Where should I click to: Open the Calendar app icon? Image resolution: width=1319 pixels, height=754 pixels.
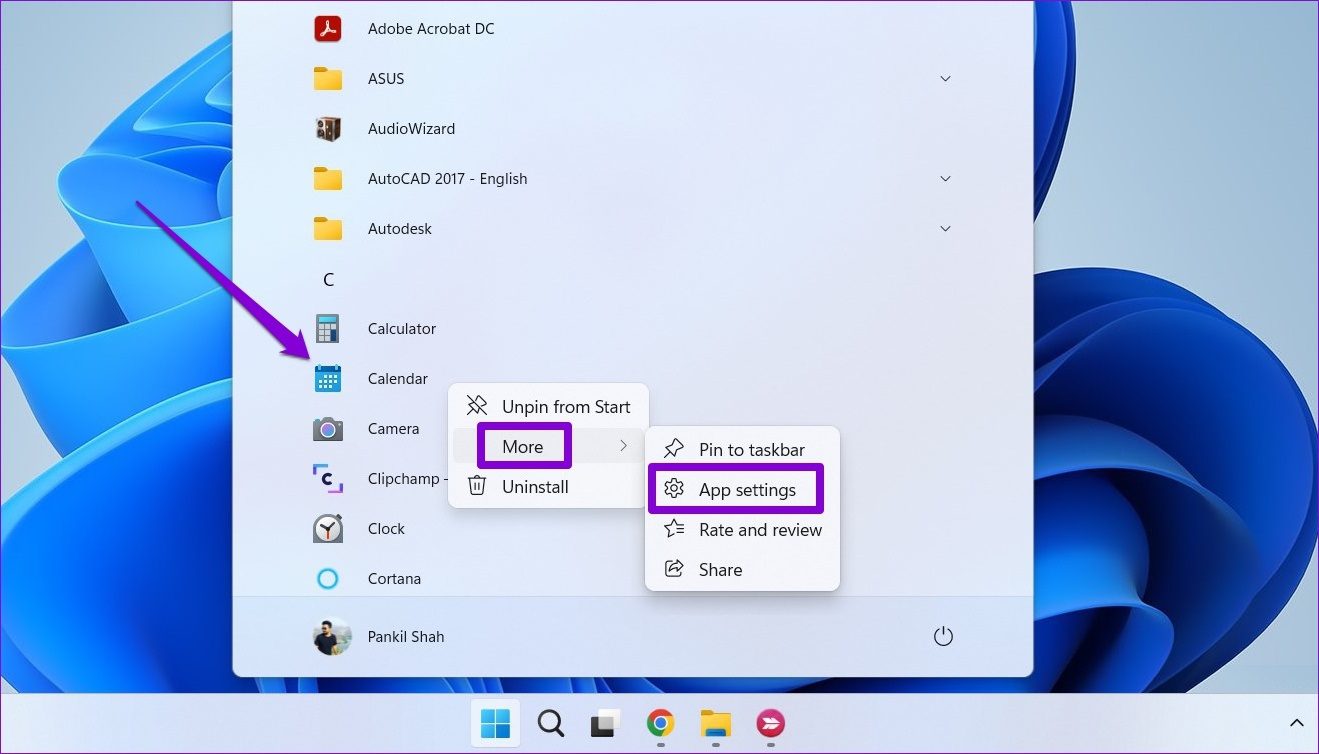[x=328, y=379]
